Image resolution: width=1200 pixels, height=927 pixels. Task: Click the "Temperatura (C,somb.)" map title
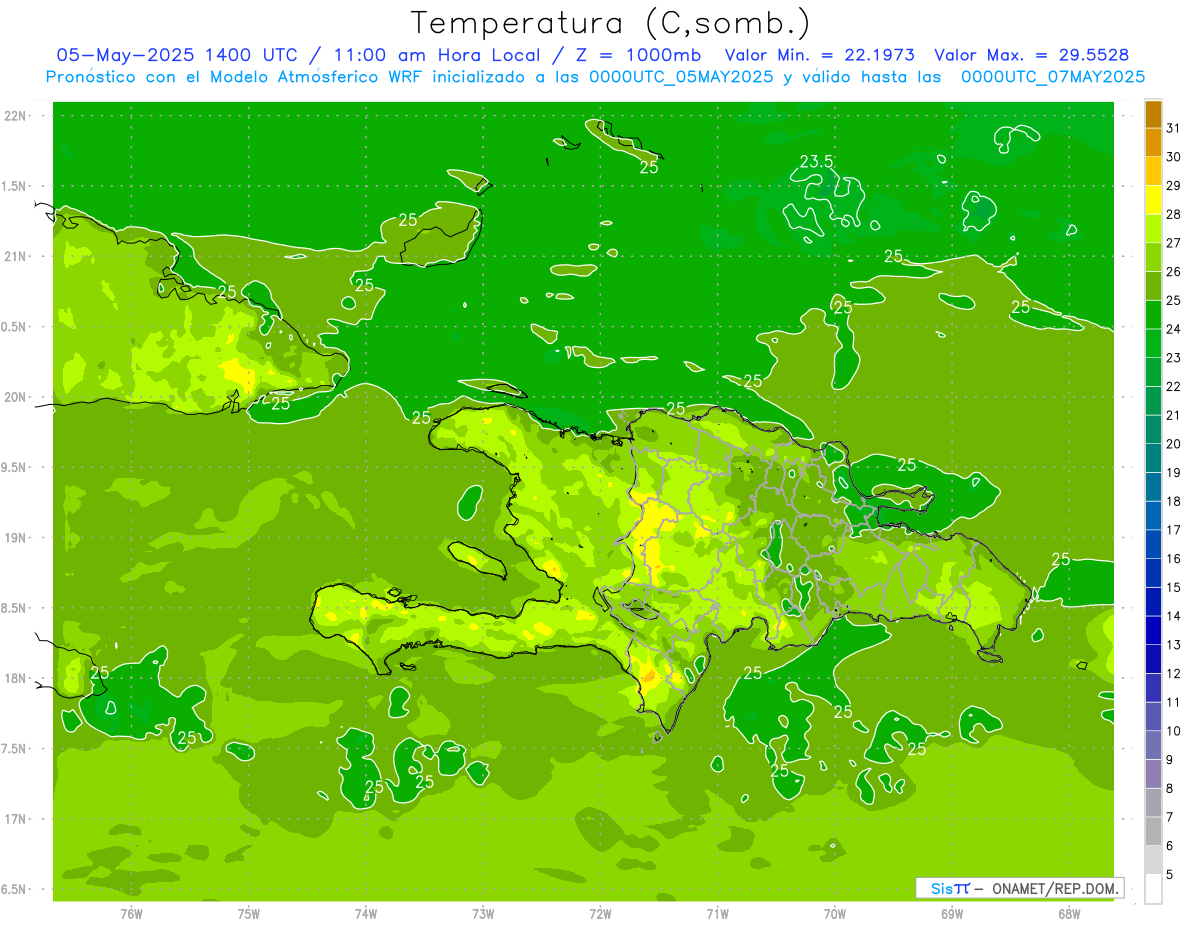[x=611, y=22]
